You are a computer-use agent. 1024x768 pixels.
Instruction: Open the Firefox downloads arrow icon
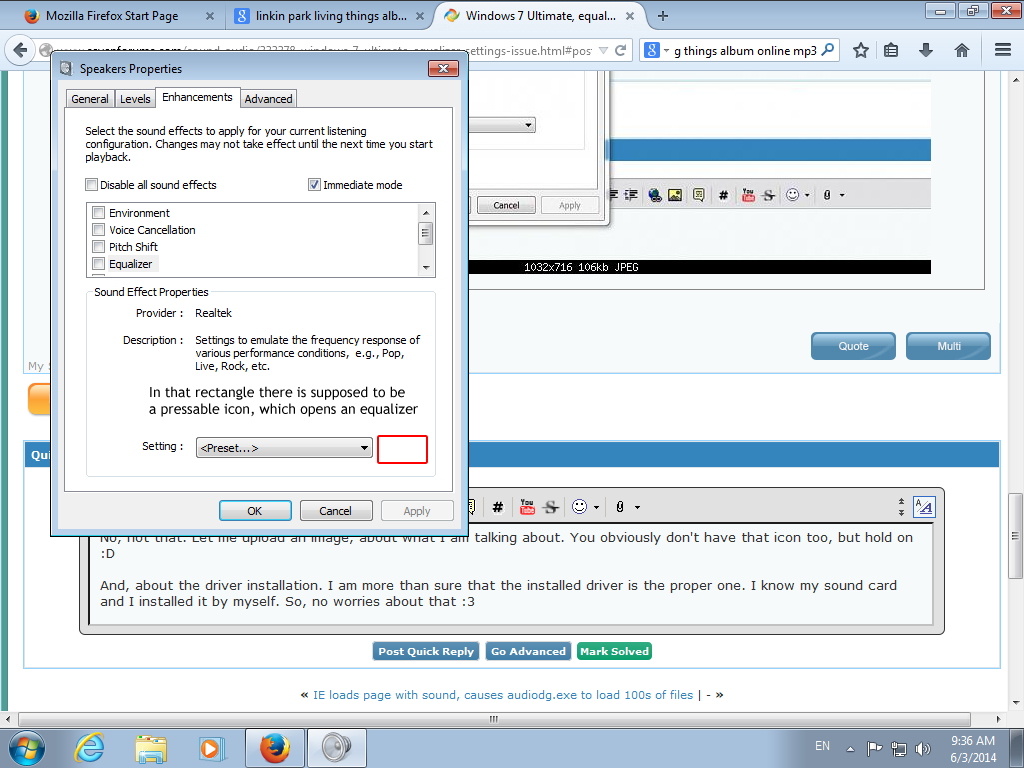925,50
